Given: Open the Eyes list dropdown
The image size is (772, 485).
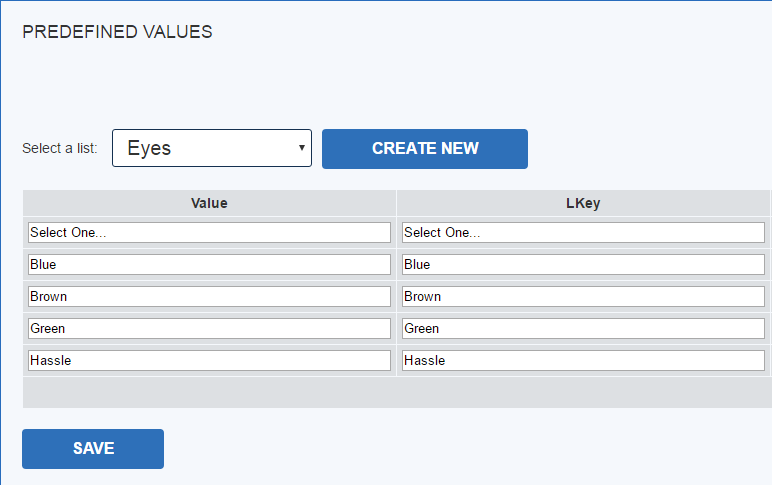Looking at the screenshot, I should [x=212, y=148].
